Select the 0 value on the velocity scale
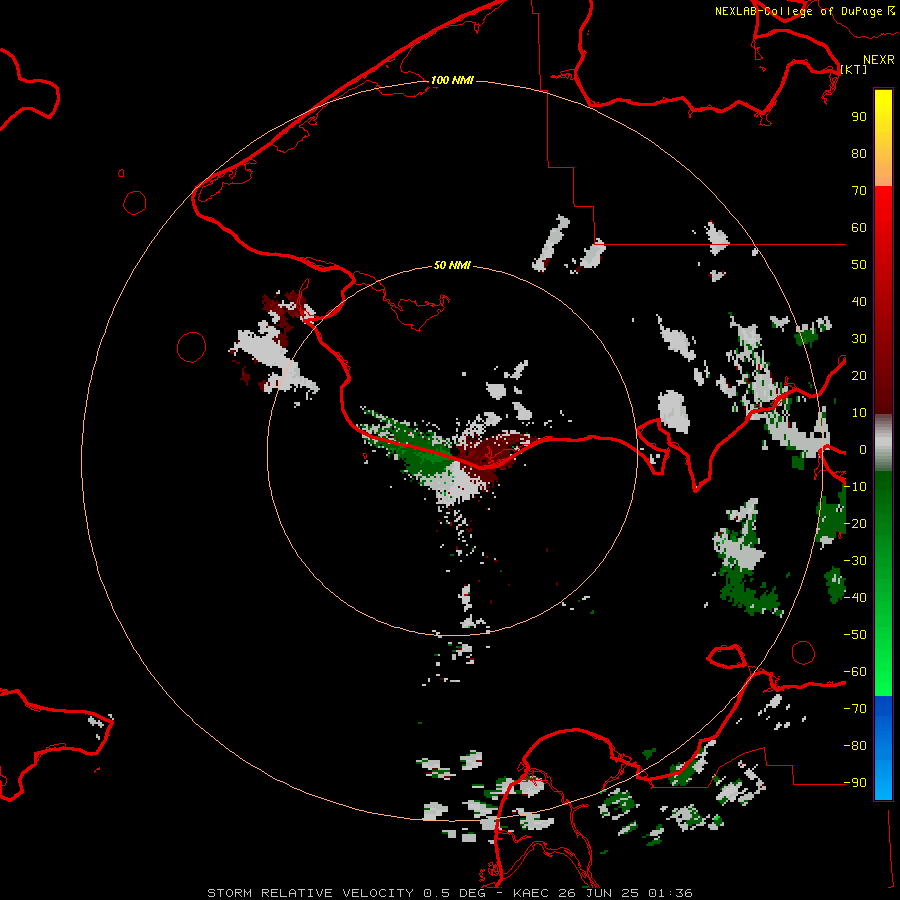Screen dimensions: 900x900 pyautogui.click(x=863, y=449)
